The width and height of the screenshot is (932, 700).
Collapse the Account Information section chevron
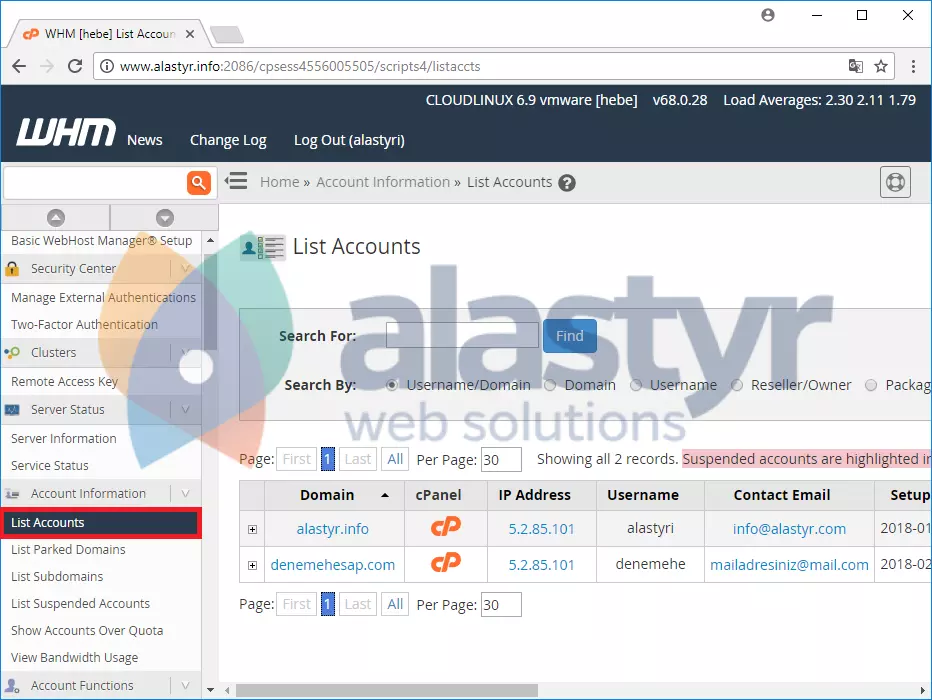[x=185, y=494]
